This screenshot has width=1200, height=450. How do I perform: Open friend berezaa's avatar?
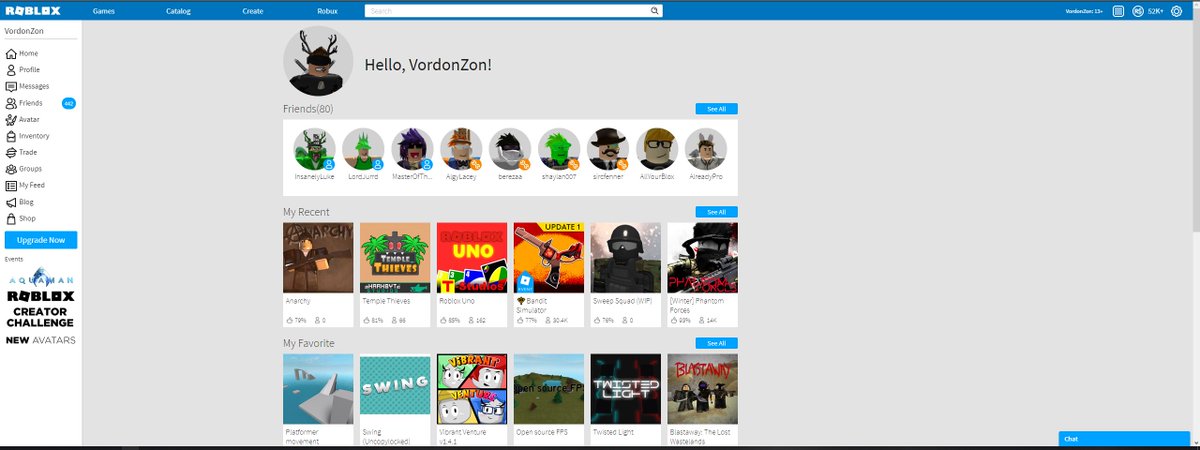pos(510,149)
